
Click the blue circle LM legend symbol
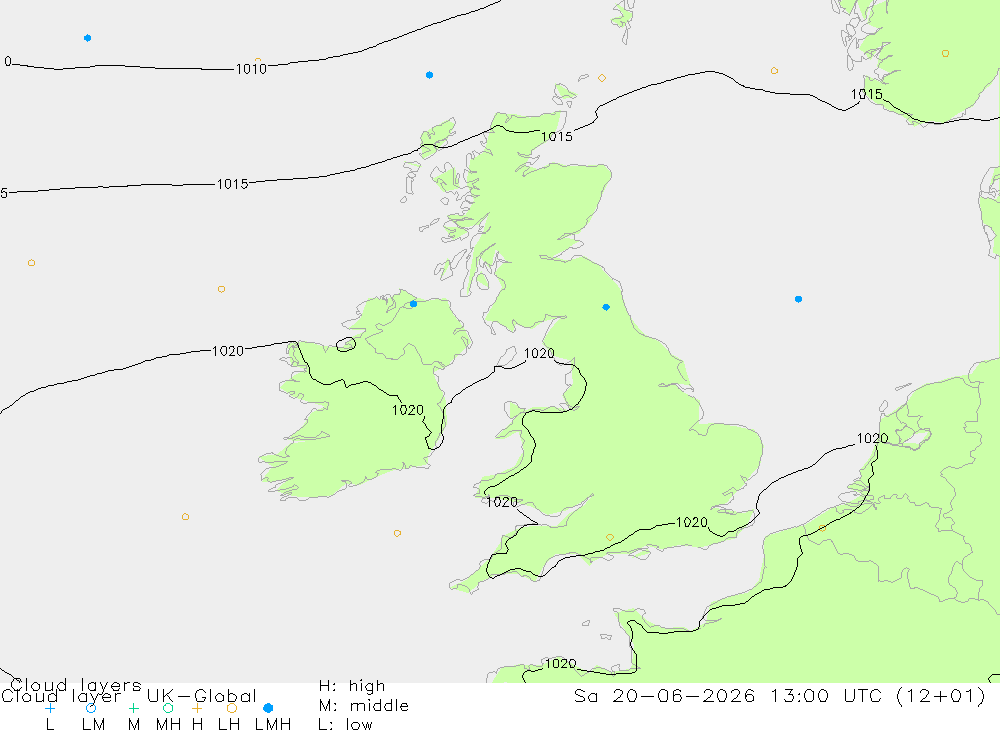[91, 708]
